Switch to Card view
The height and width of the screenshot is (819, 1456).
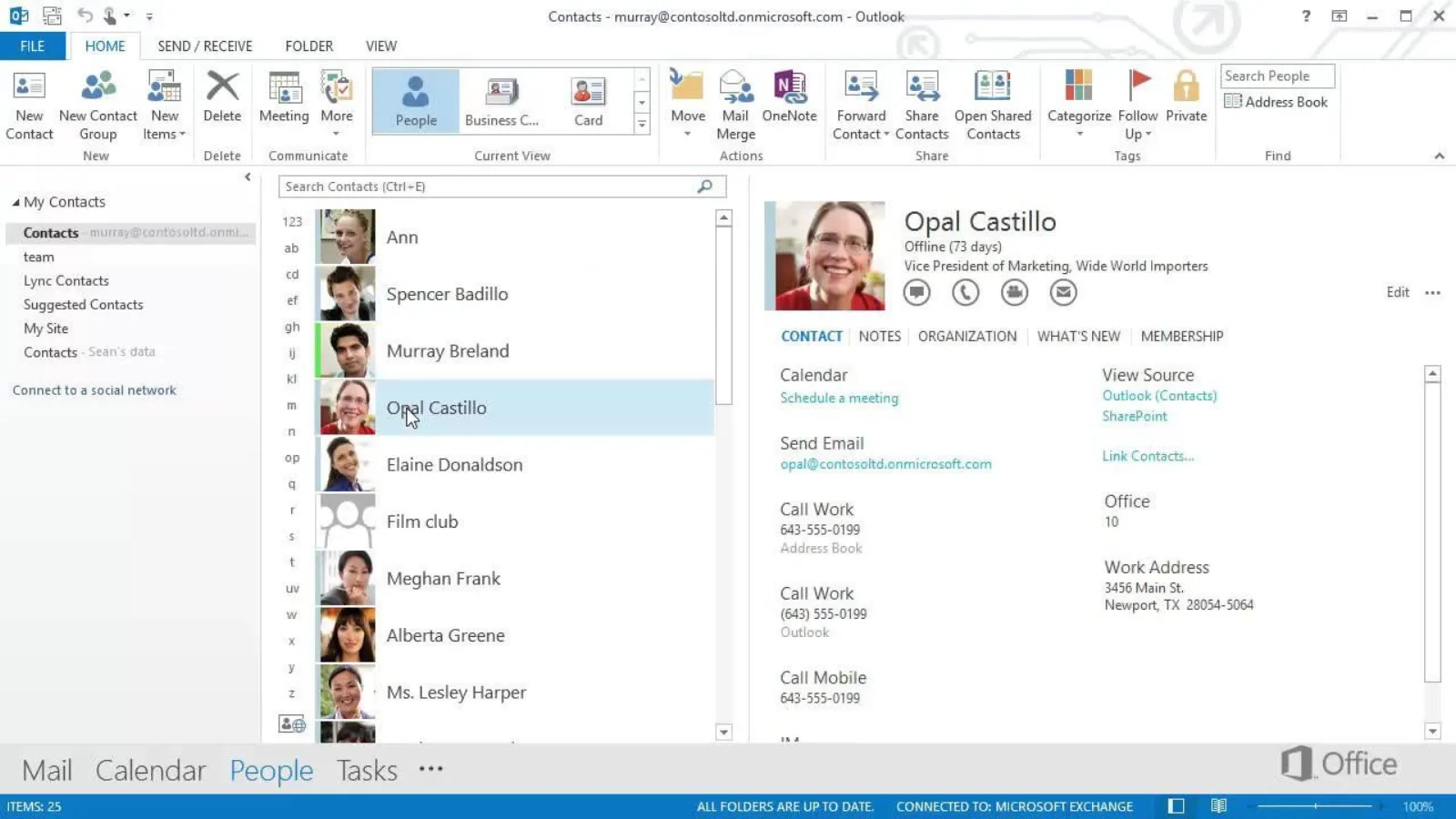pyautogui.click(x=588, y=101)
